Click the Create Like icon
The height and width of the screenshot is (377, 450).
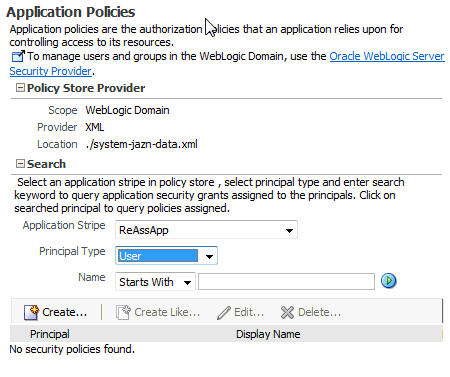coord(124,312)
